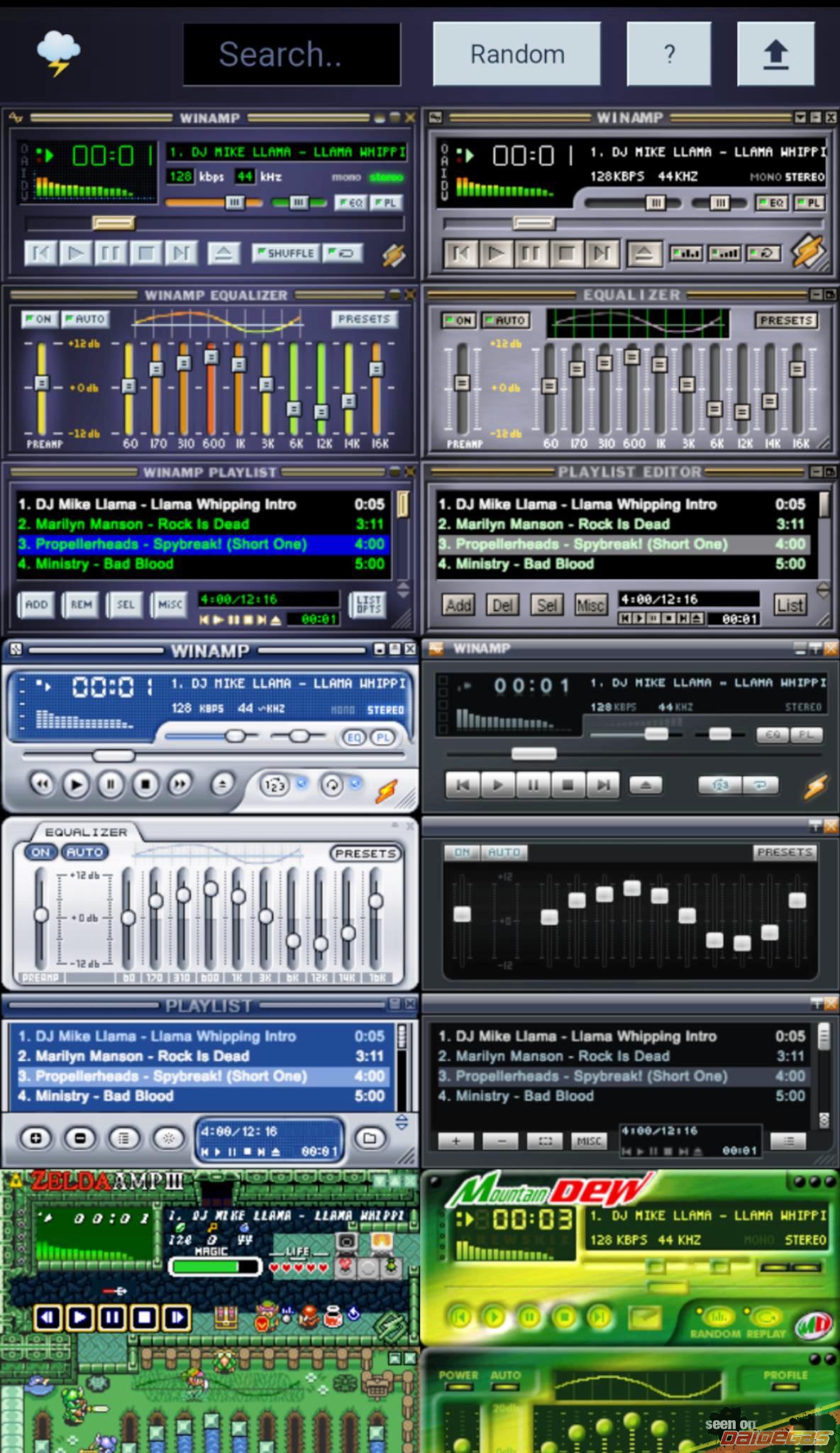840x1453 pixels.
Task: Click ADD in purple Winamp Playlist
Action: click(36, 605)
